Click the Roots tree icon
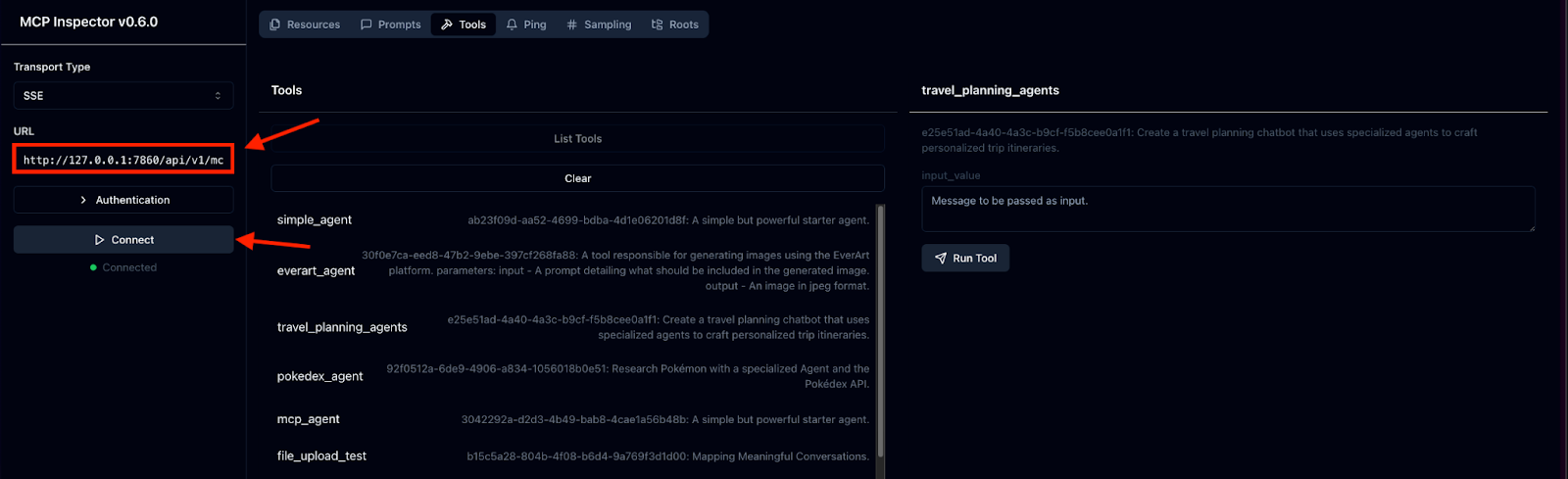1568x479 pixels. pyautogui.click(x=658, y=24)
